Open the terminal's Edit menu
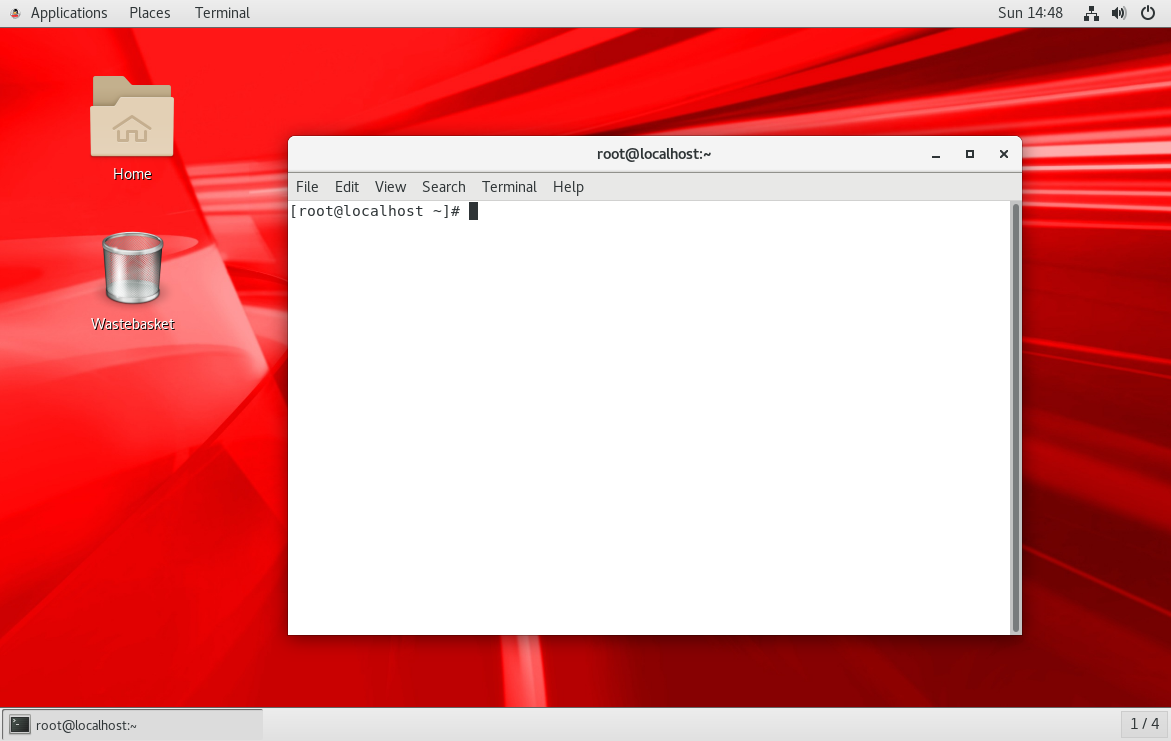The image size is (1171, 741). click(346, 187)
